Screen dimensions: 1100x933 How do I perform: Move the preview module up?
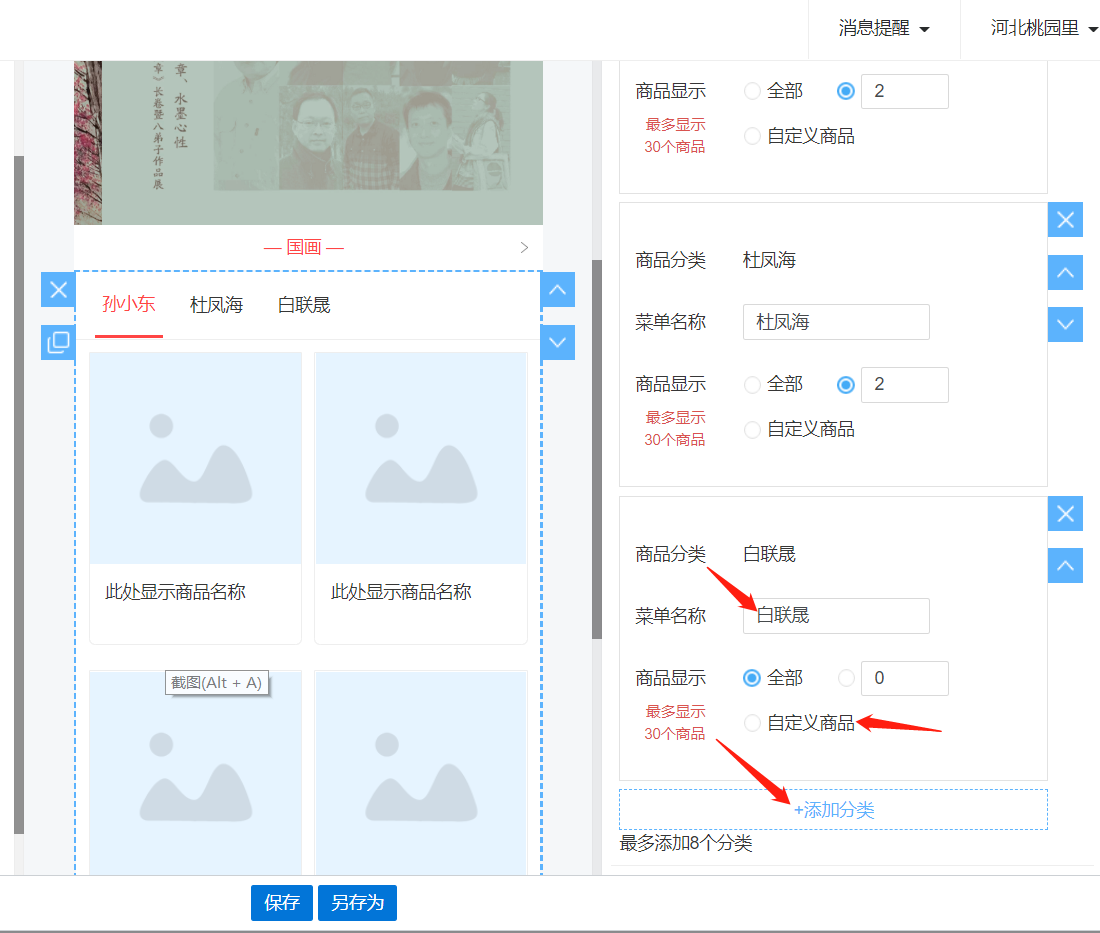(558, 290)
